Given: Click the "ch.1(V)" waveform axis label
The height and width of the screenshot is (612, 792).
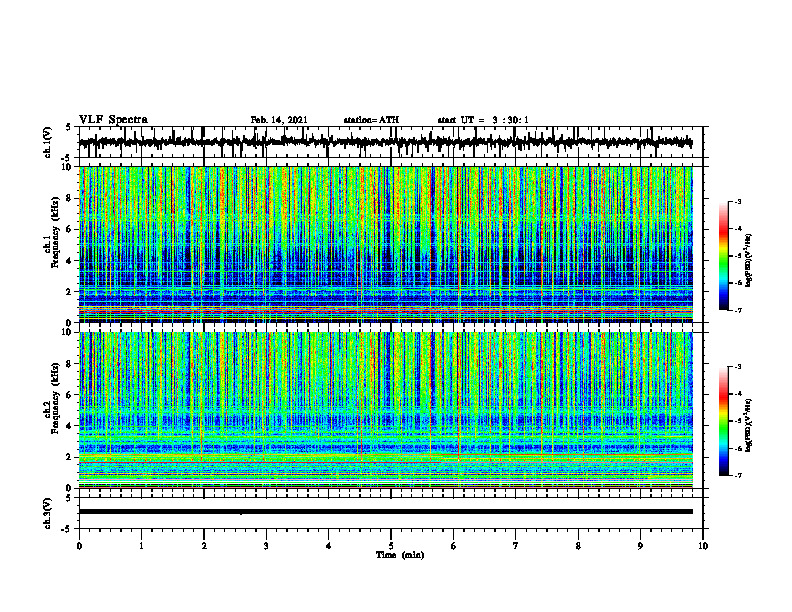Looking at the screenshot, I should [x=48, y=142].
